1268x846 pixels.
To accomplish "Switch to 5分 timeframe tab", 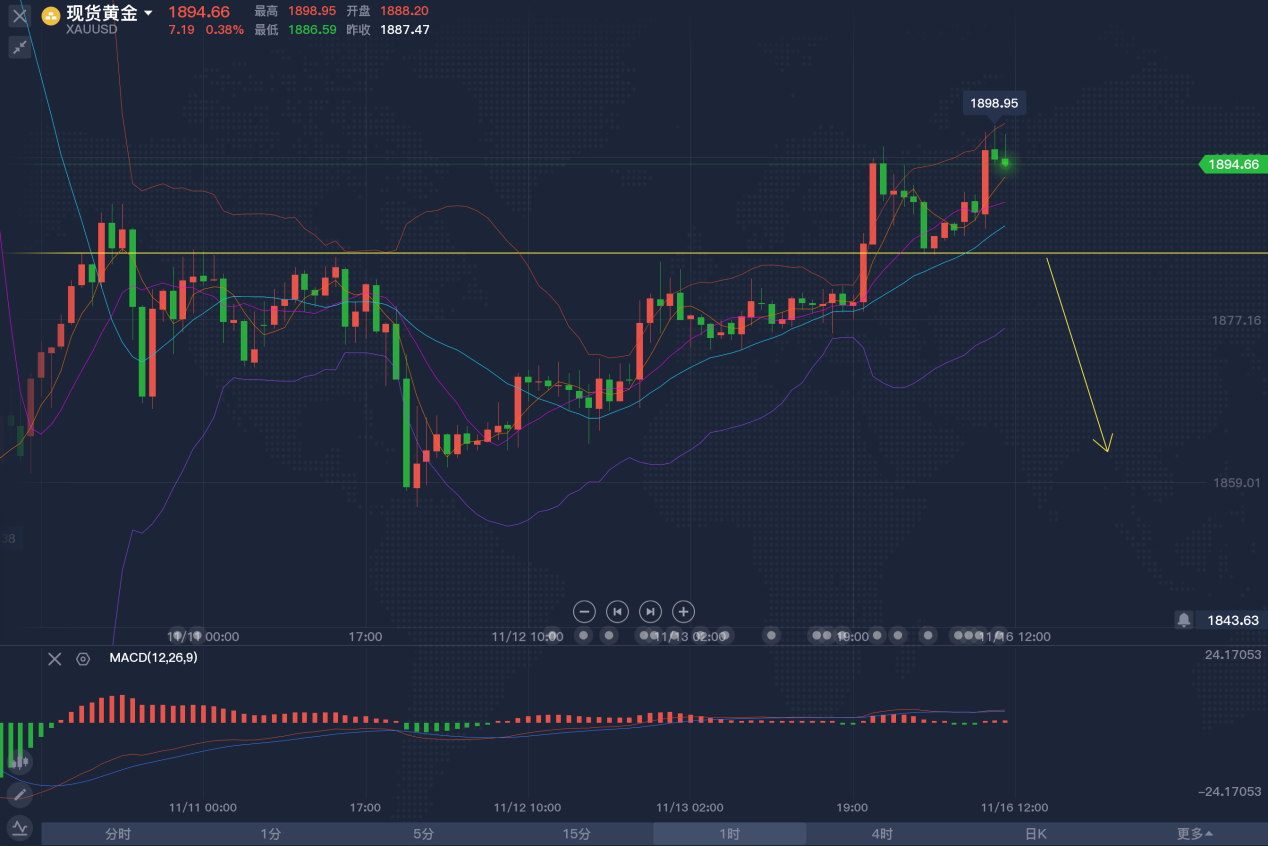I will tap(423, 834).
